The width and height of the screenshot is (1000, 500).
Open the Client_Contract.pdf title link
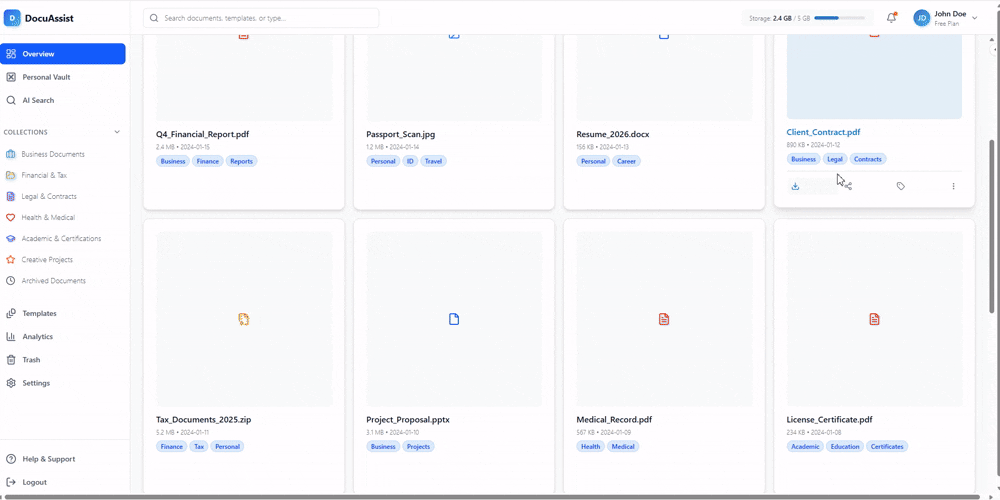point(823,132)
